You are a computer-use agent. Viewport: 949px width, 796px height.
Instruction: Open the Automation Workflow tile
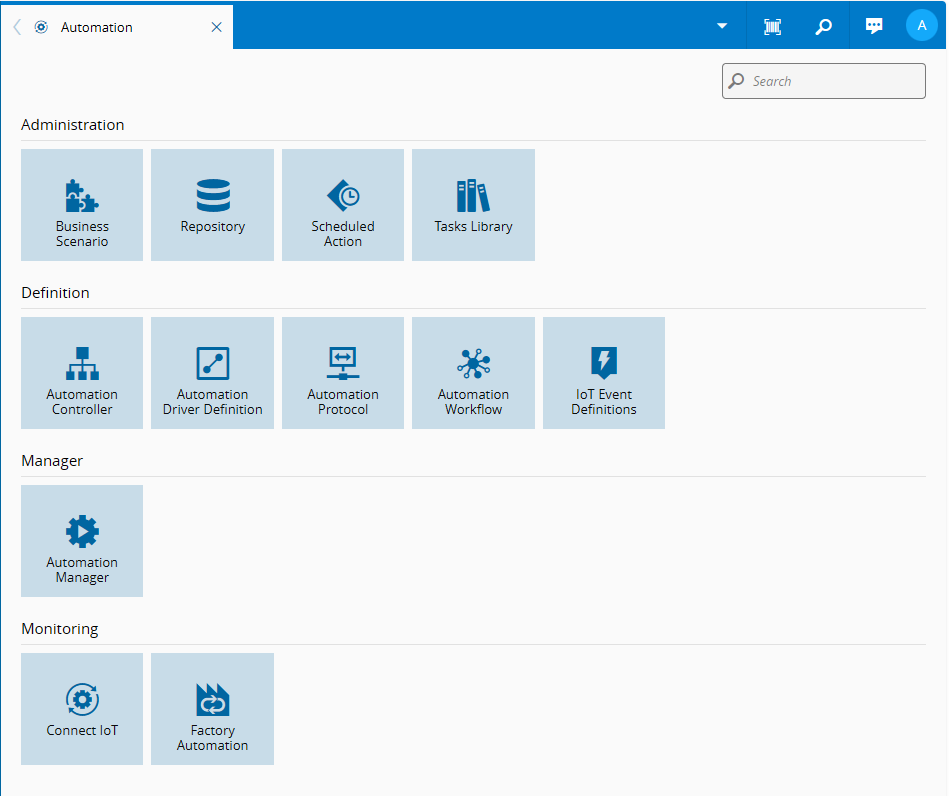[473, 373]
